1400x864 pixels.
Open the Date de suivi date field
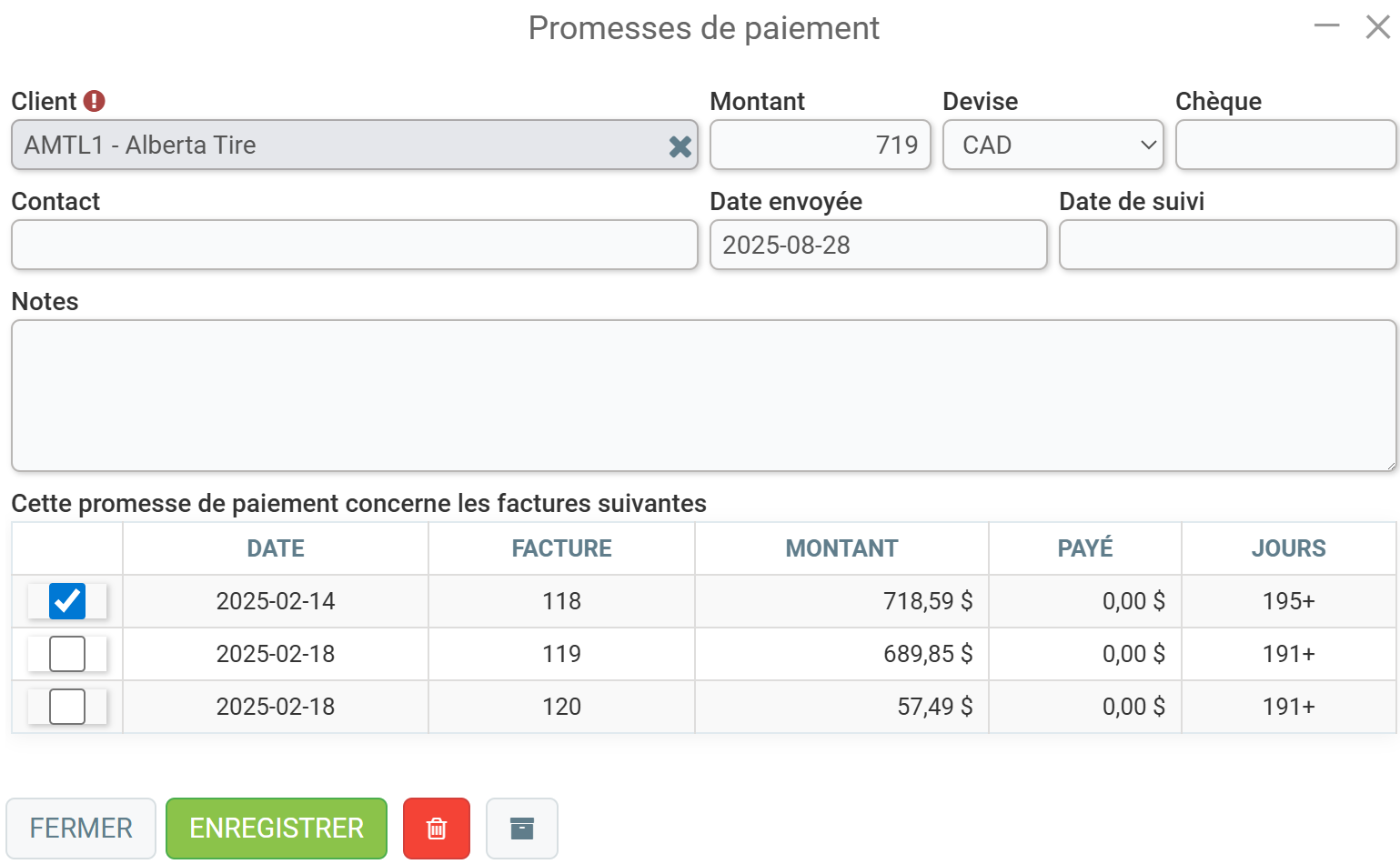pos(1226,246)
